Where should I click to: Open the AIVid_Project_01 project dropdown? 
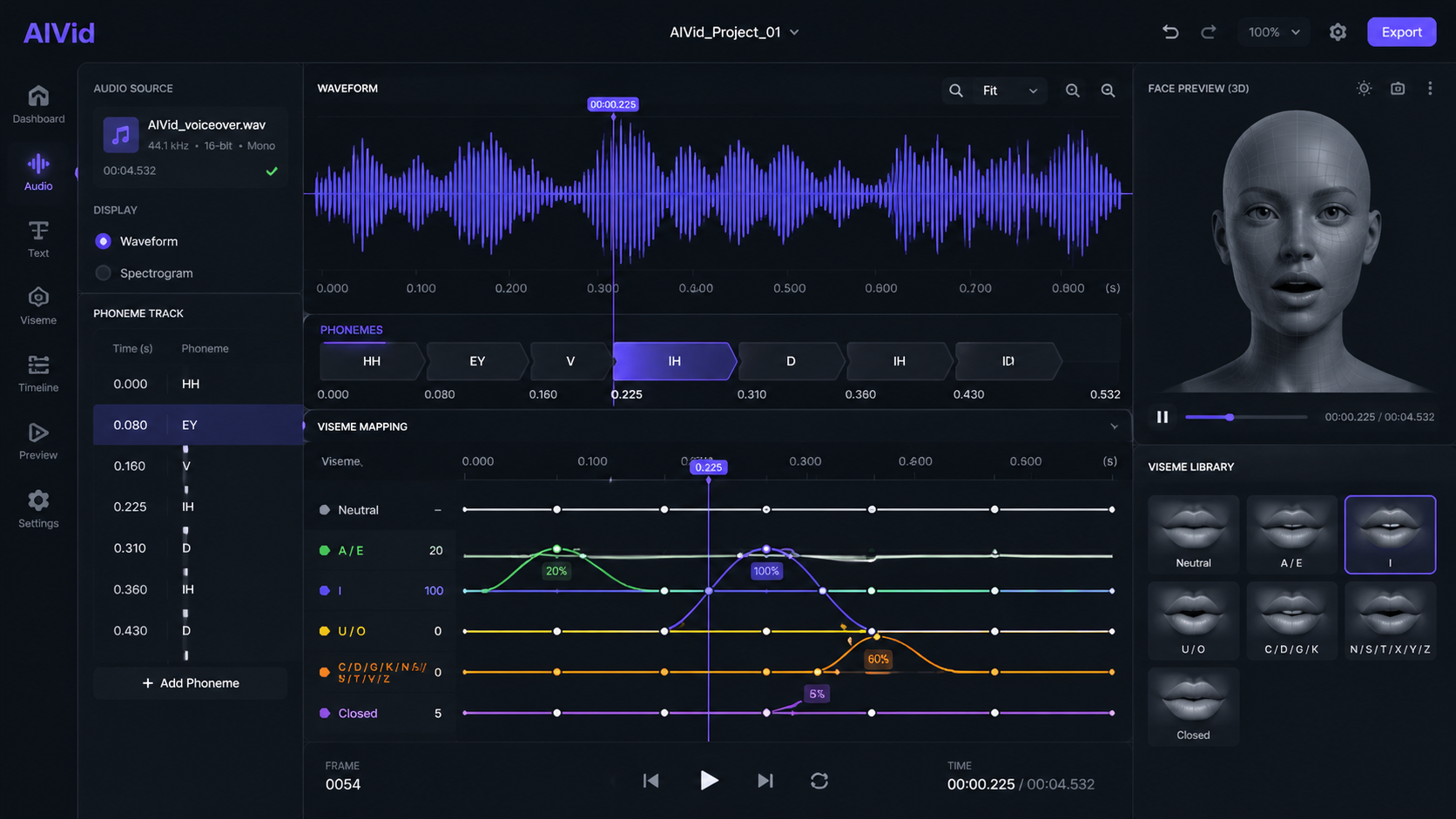(734, 32)
